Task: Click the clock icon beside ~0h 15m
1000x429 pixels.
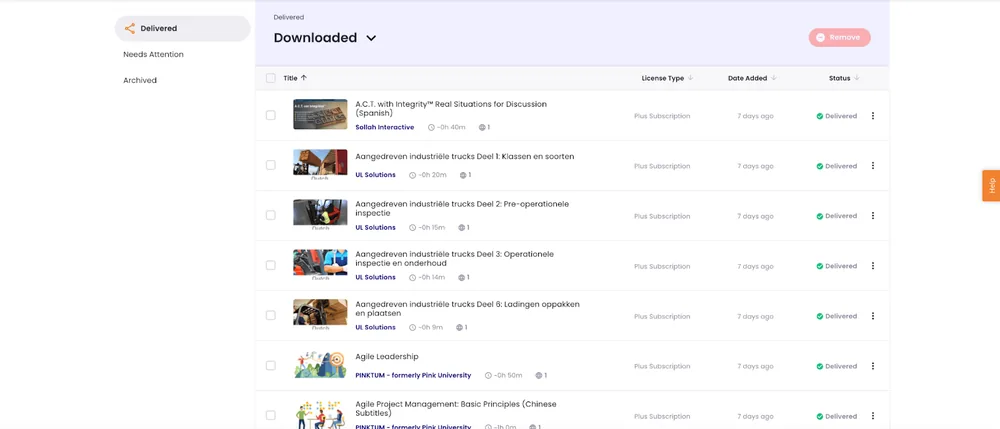Action: click(413, 228)
